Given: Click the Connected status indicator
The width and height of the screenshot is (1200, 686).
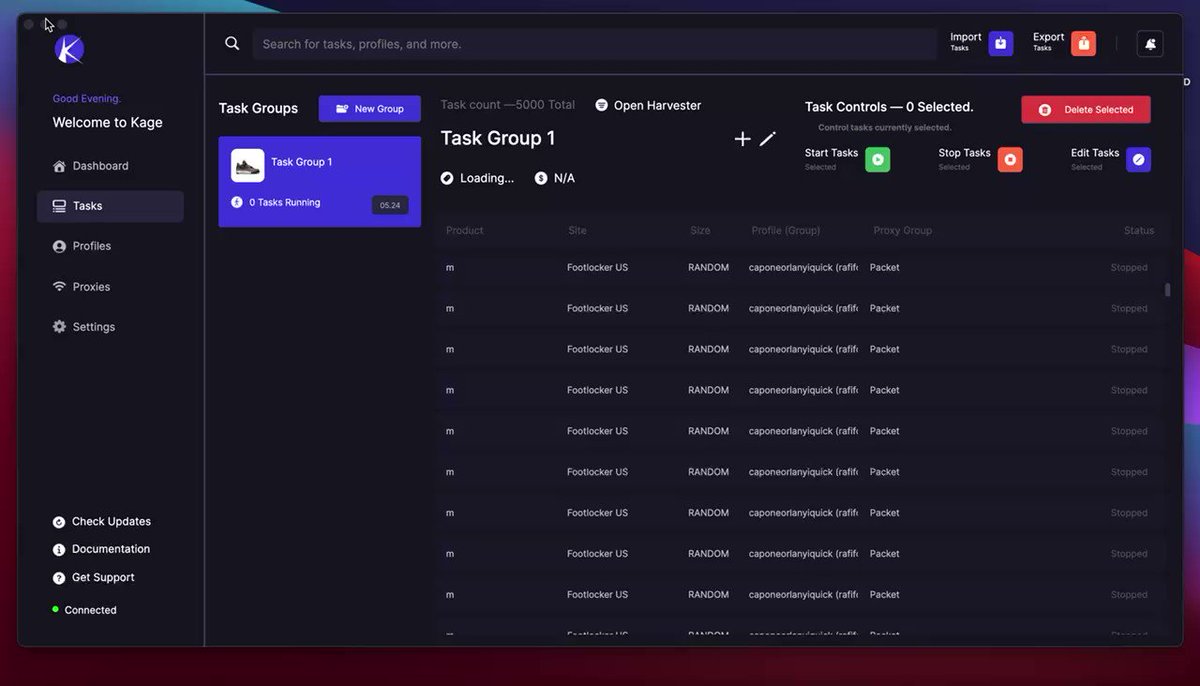Looking at the screenshot, I should (84, 610).
